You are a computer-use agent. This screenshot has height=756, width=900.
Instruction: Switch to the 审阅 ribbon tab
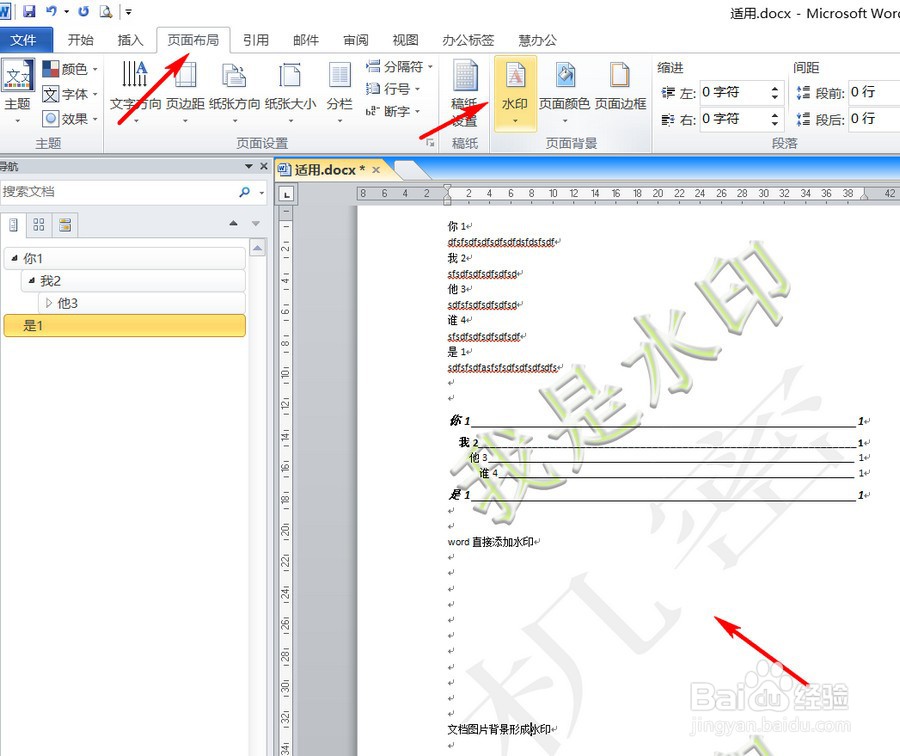point(356,40)
